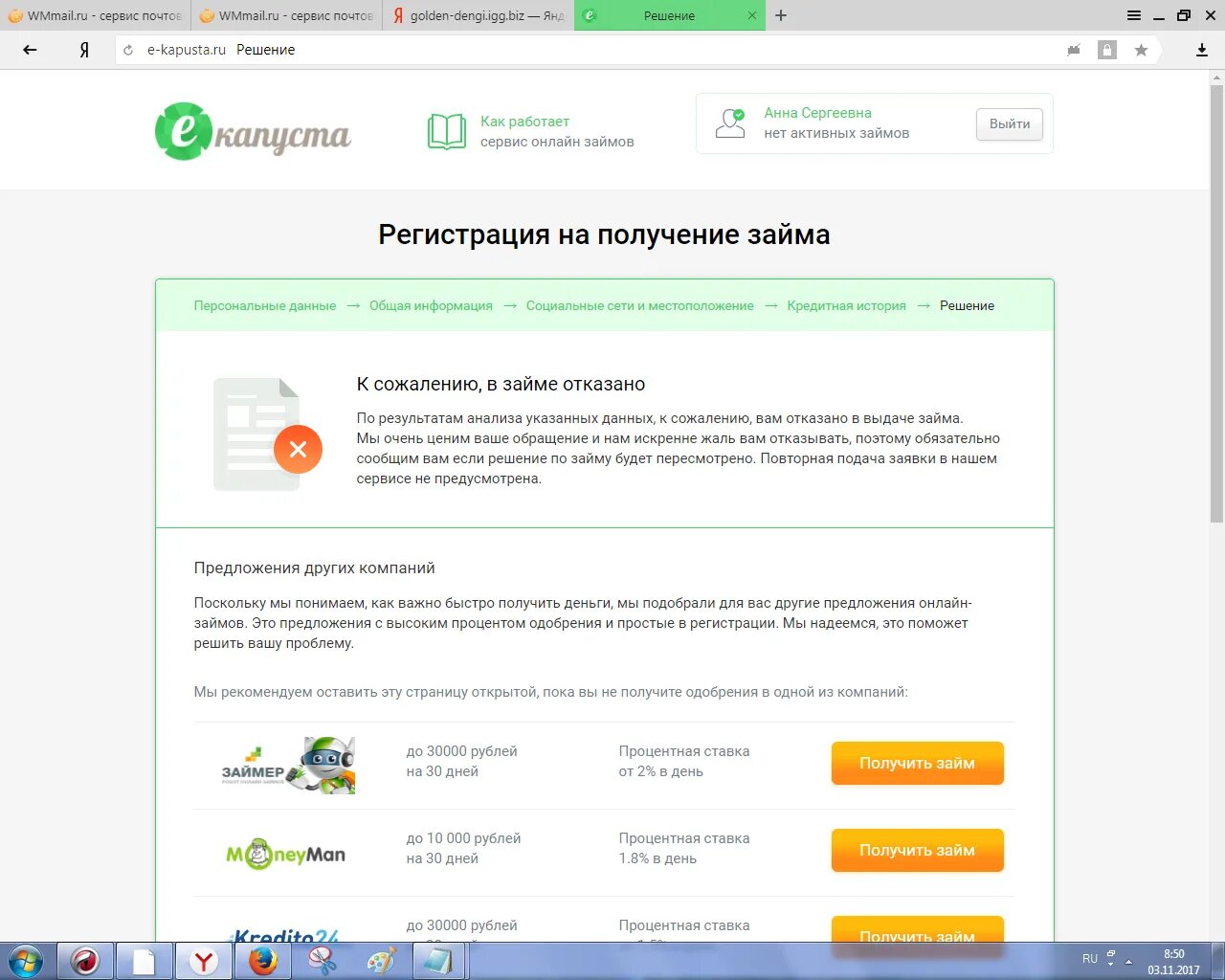
Task: Open Firefox from the taskbar
Action: [263, 960]
